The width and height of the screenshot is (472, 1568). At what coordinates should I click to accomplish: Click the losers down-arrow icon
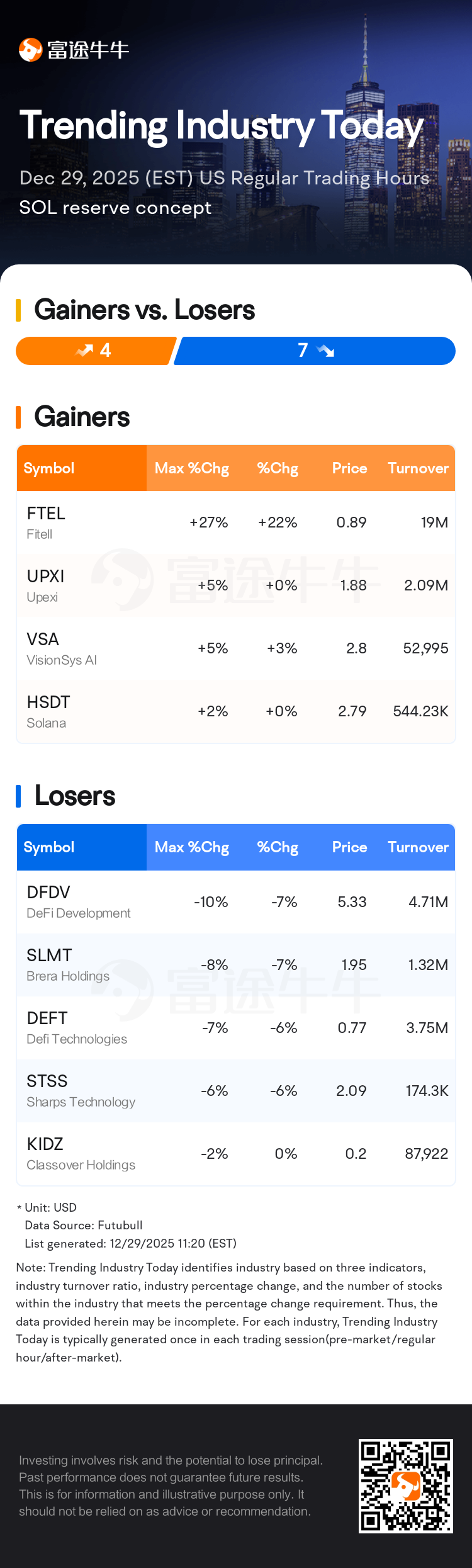coord(325,351)
